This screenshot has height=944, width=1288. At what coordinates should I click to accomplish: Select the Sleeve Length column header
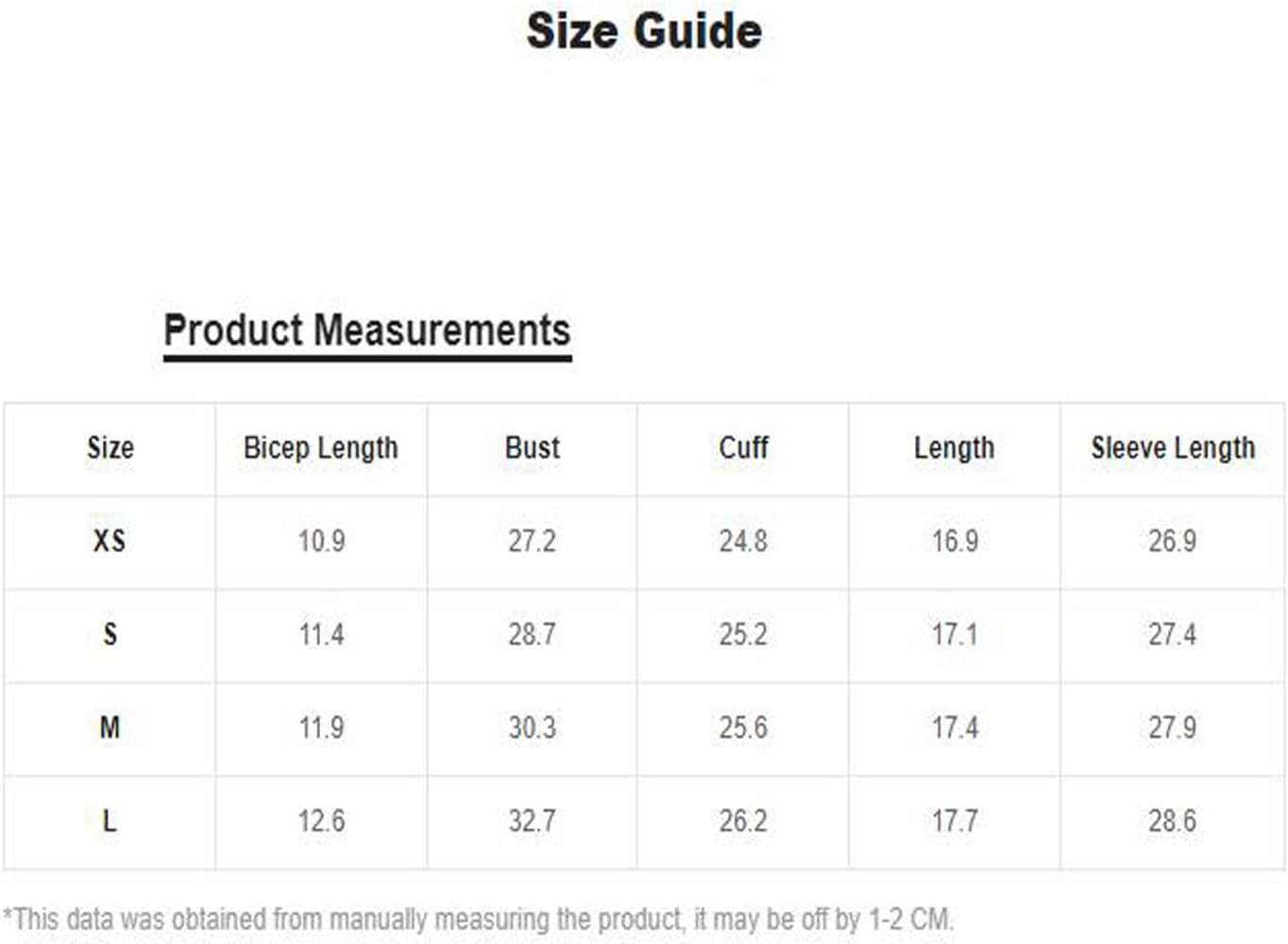click(1173, 447)
